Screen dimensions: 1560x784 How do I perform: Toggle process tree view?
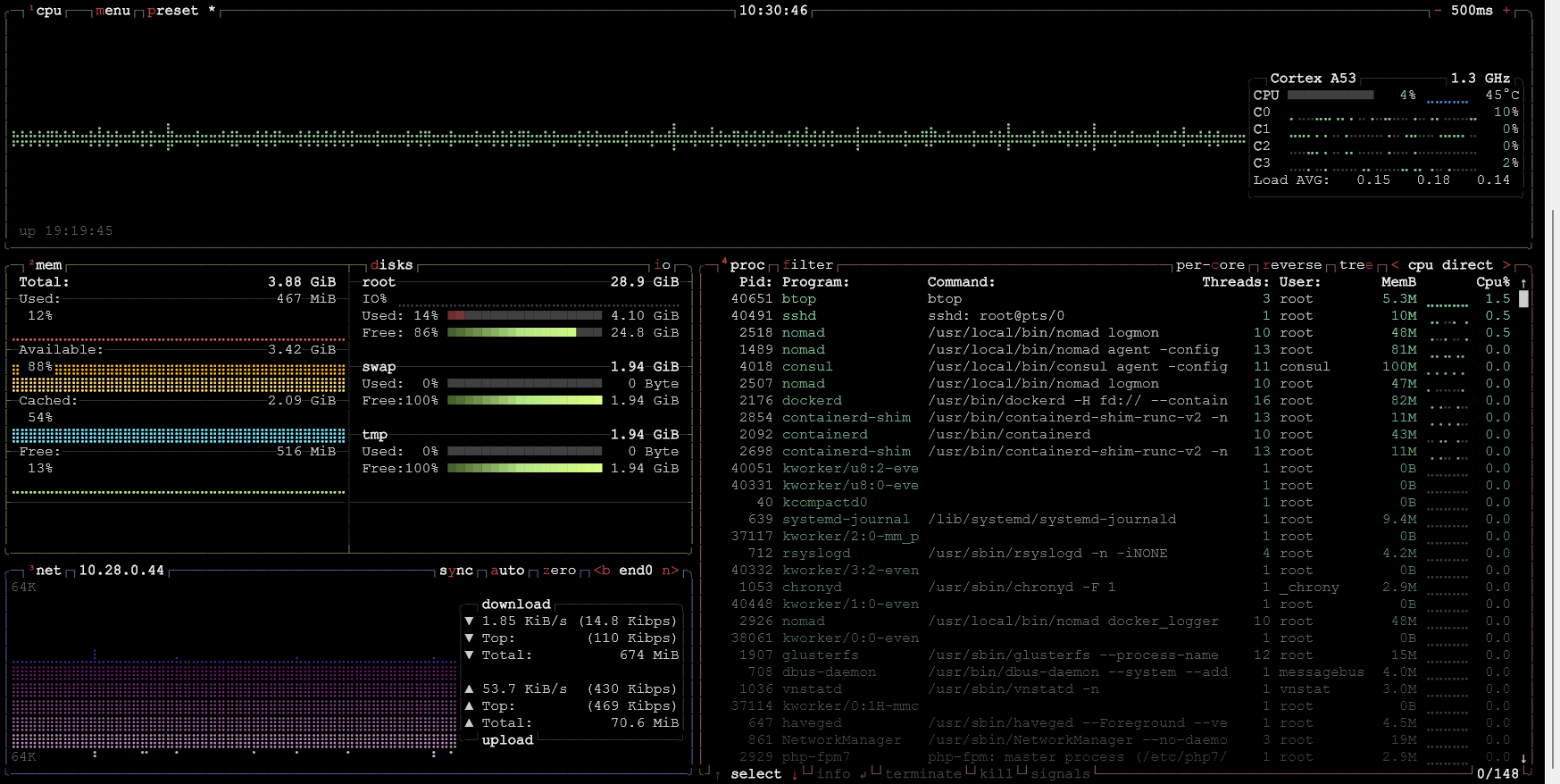pos(1356,265)
